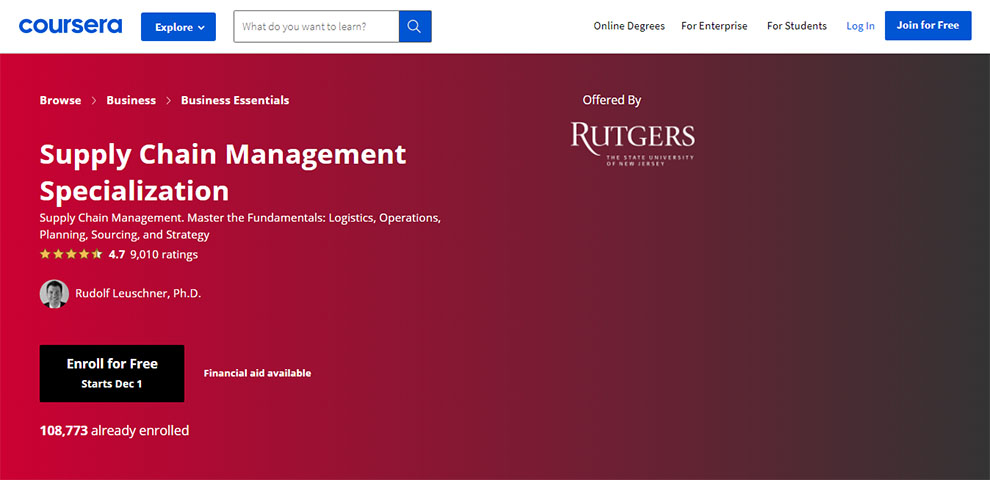Open the Coursera home logo

(x=70, y=26)
